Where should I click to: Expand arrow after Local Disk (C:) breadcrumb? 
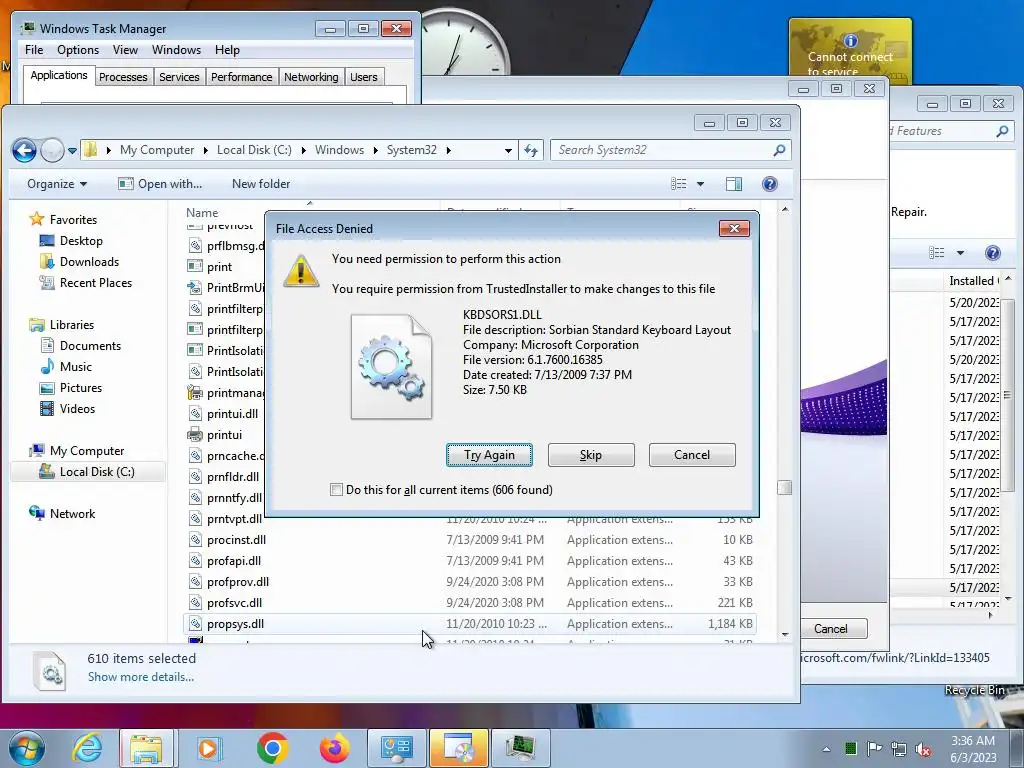[x=303, y=150]
